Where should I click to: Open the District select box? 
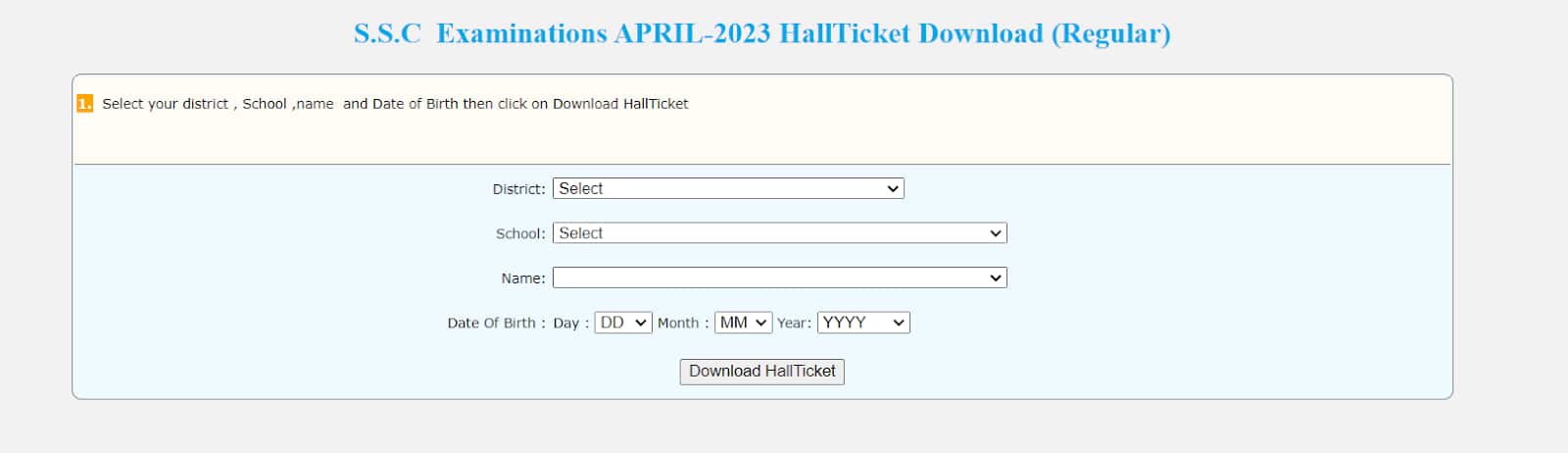(x=728, y=188)
